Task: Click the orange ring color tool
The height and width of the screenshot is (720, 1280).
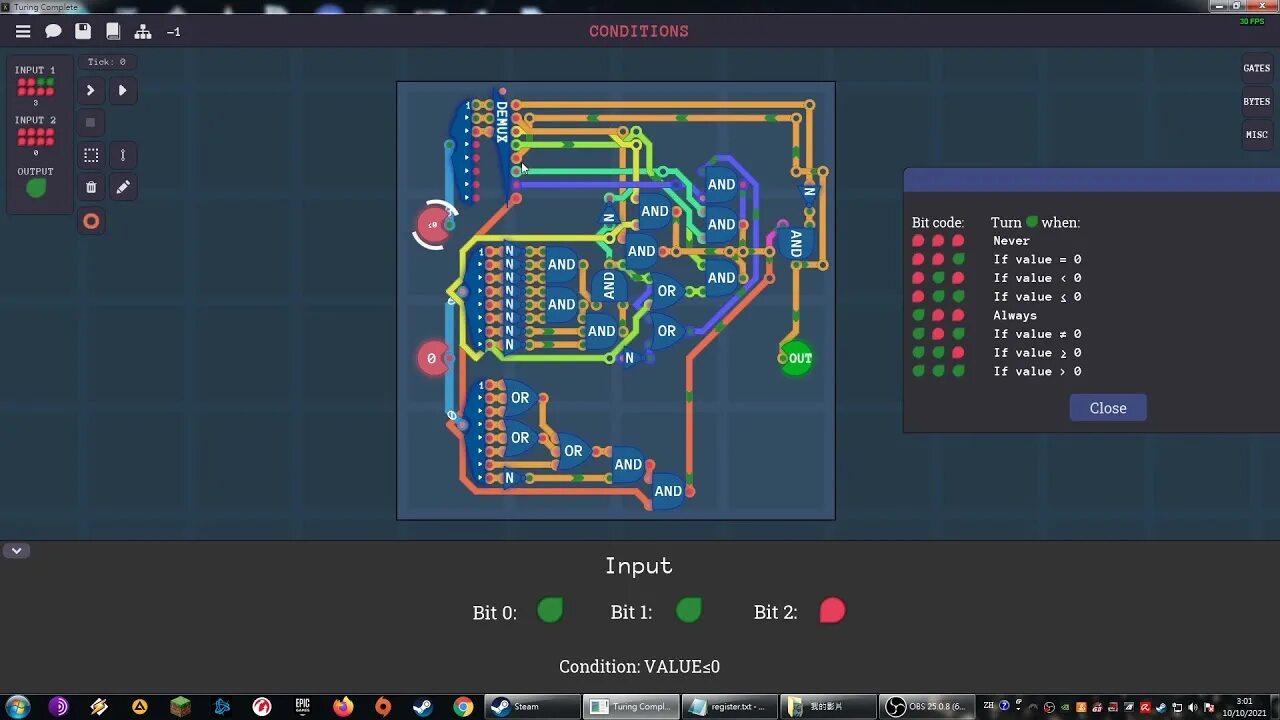Action: (x=91, y=221)
